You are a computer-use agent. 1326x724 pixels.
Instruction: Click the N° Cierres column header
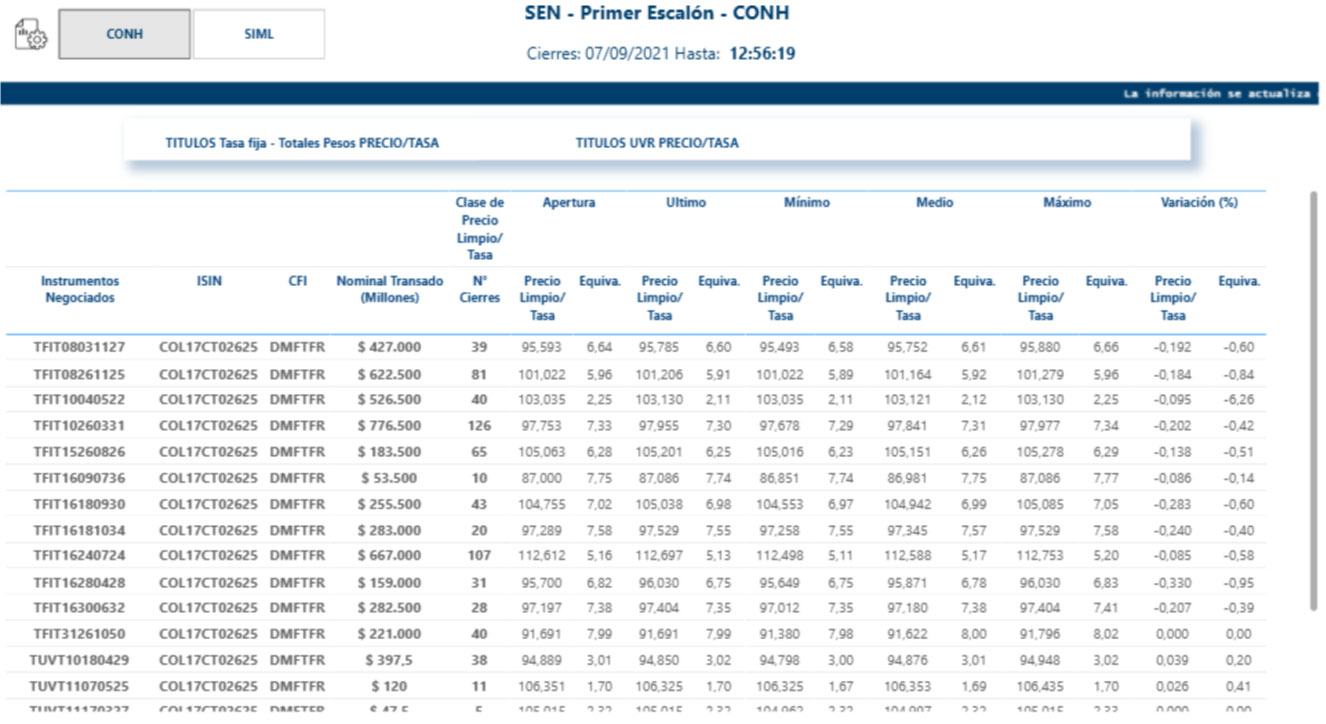pos(479,290)
